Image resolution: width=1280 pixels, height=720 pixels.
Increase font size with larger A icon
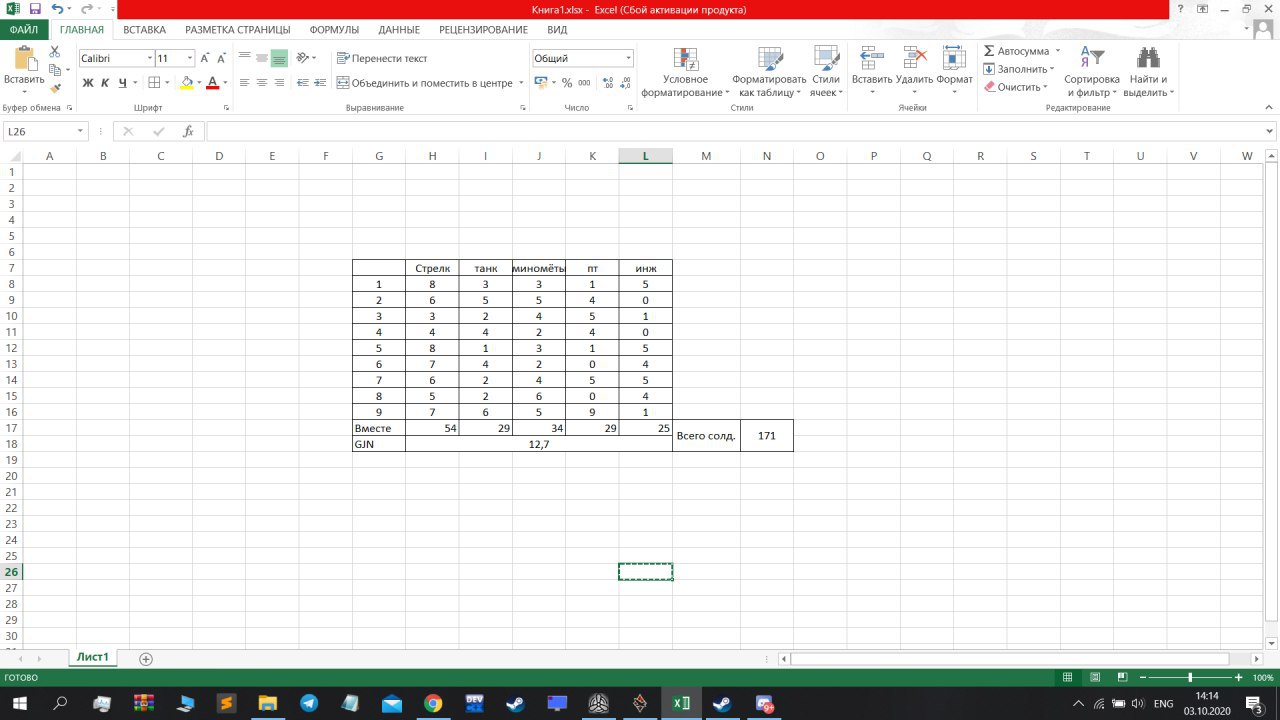coord(207,58)
